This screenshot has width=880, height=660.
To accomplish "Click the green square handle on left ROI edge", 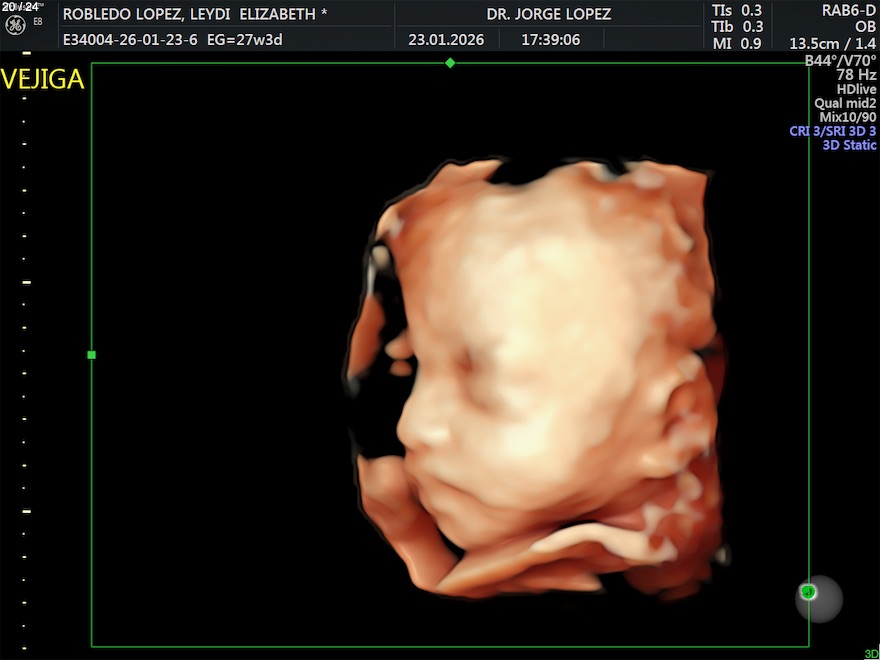I will coord(92,354).
